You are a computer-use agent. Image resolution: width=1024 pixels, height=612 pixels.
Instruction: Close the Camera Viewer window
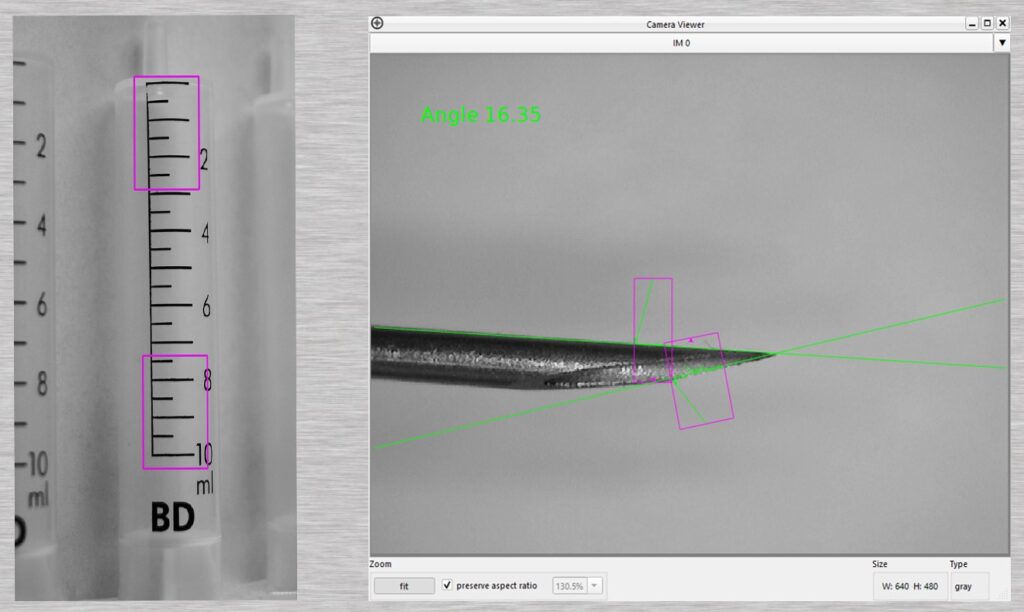pyautogui.click(x=1003, y=23)
